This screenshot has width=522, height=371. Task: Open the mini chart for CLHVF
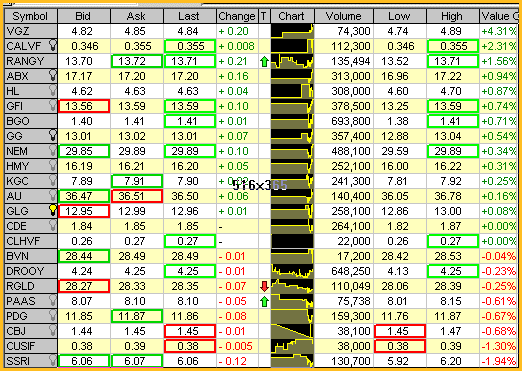click(x=292, y=241)
